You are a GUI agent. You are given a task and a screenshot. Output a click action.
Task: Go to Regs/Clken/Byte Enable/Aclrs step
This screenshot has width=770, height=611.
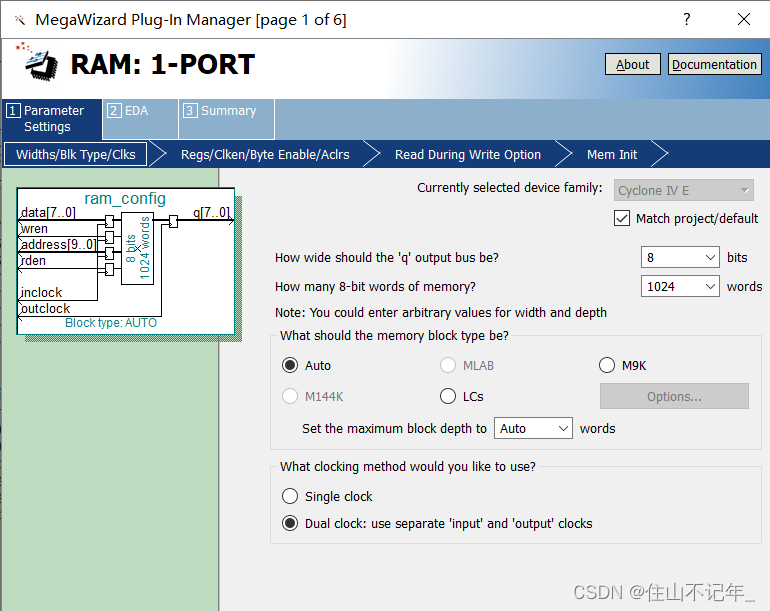click(x=265, y=154)
